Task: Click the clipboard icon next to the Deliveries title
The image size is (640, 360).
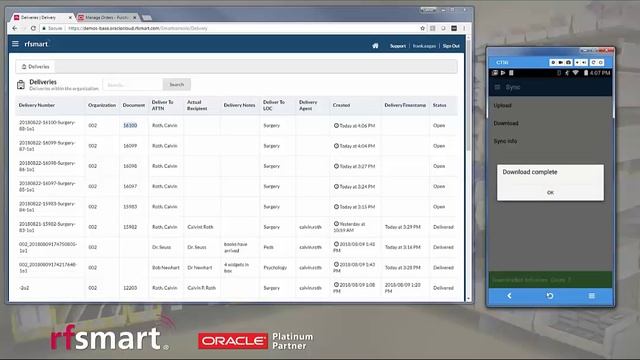Action: (21, 84)
